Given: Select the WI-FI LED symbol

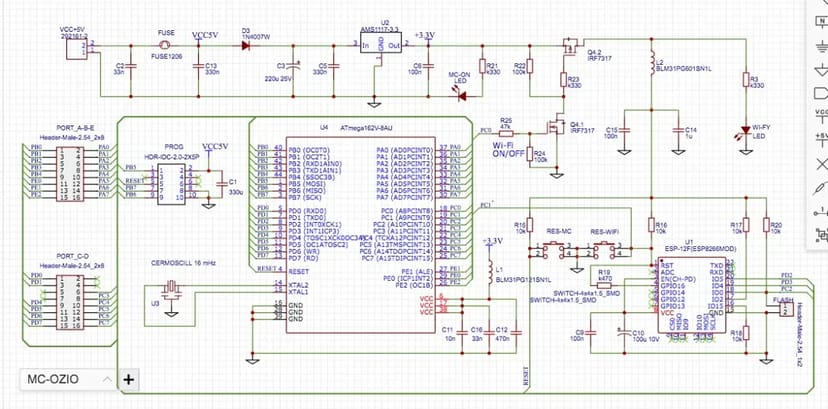Looking at the screenshot, I should (x=741, y=131).
